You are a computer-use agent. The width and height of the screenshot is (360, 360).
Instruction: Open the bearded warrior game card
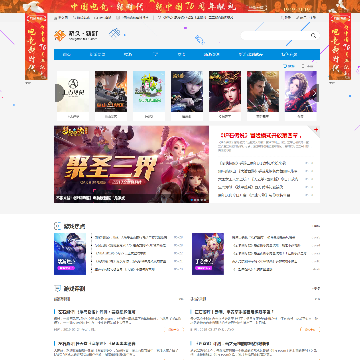coord(263,96)
